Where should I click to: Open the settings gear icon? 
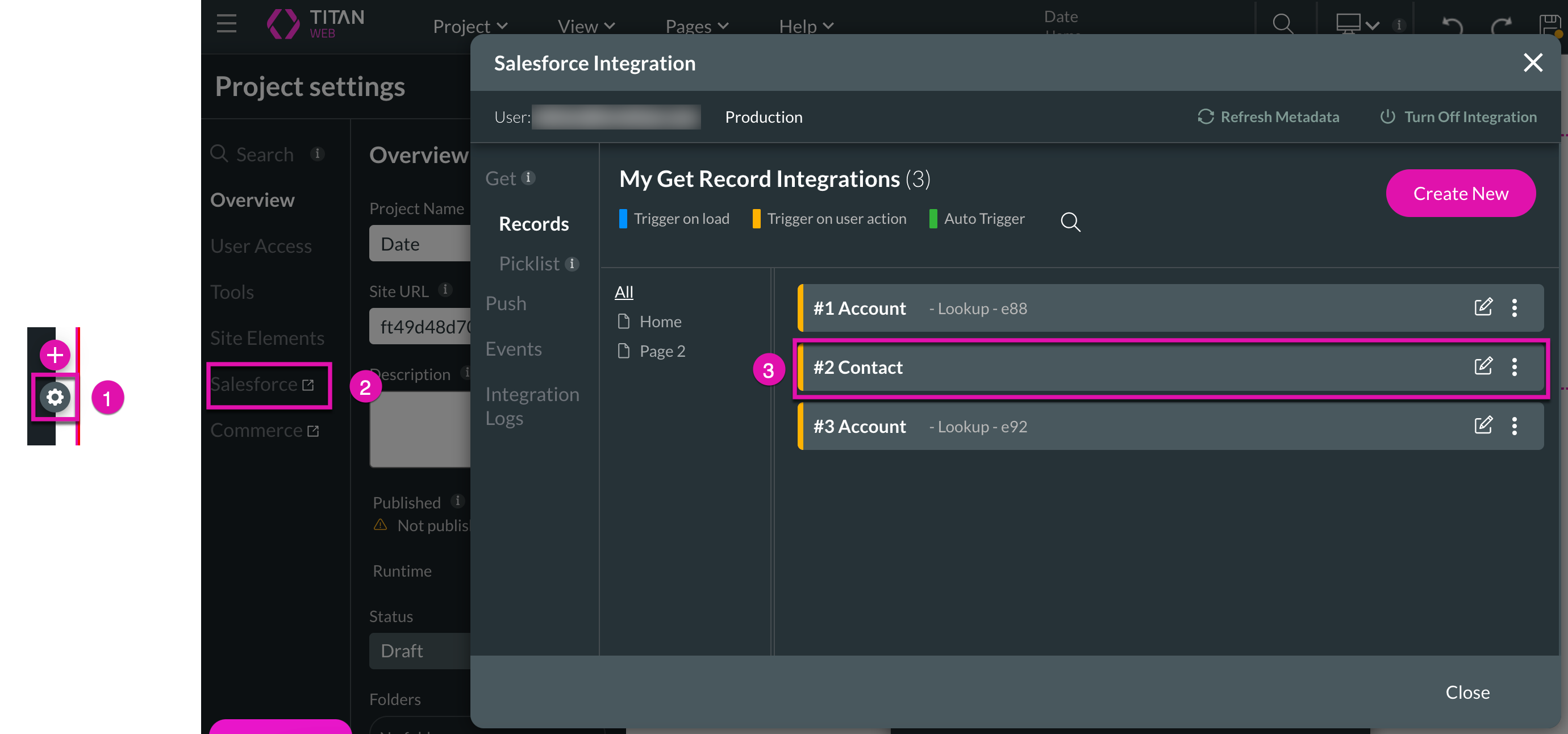(55, 398)
